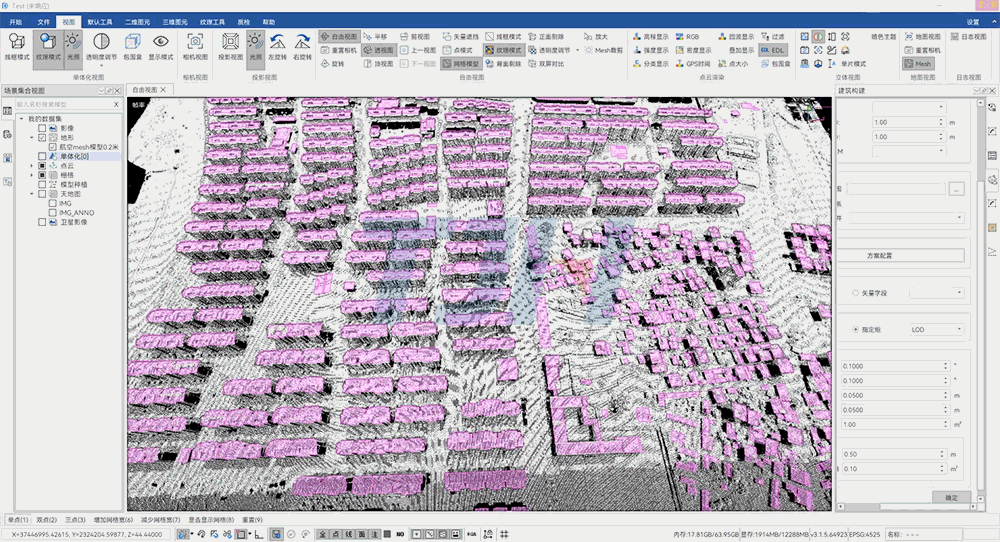Uncheck the 航空mesh模型0.2米 layer checkbox
This screenshot has width=1000, height=542.
[53, 147]
